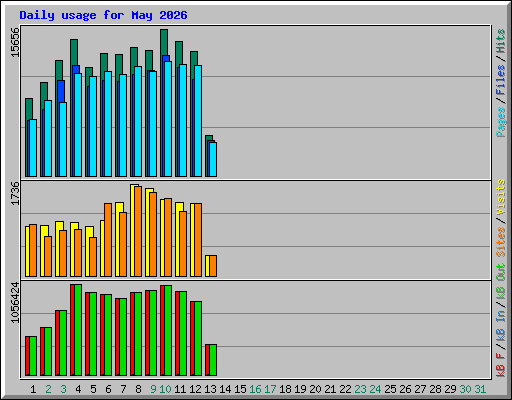Select day 19 on the x-axis
The image size is (512, 400).
(x=300, y=389)
